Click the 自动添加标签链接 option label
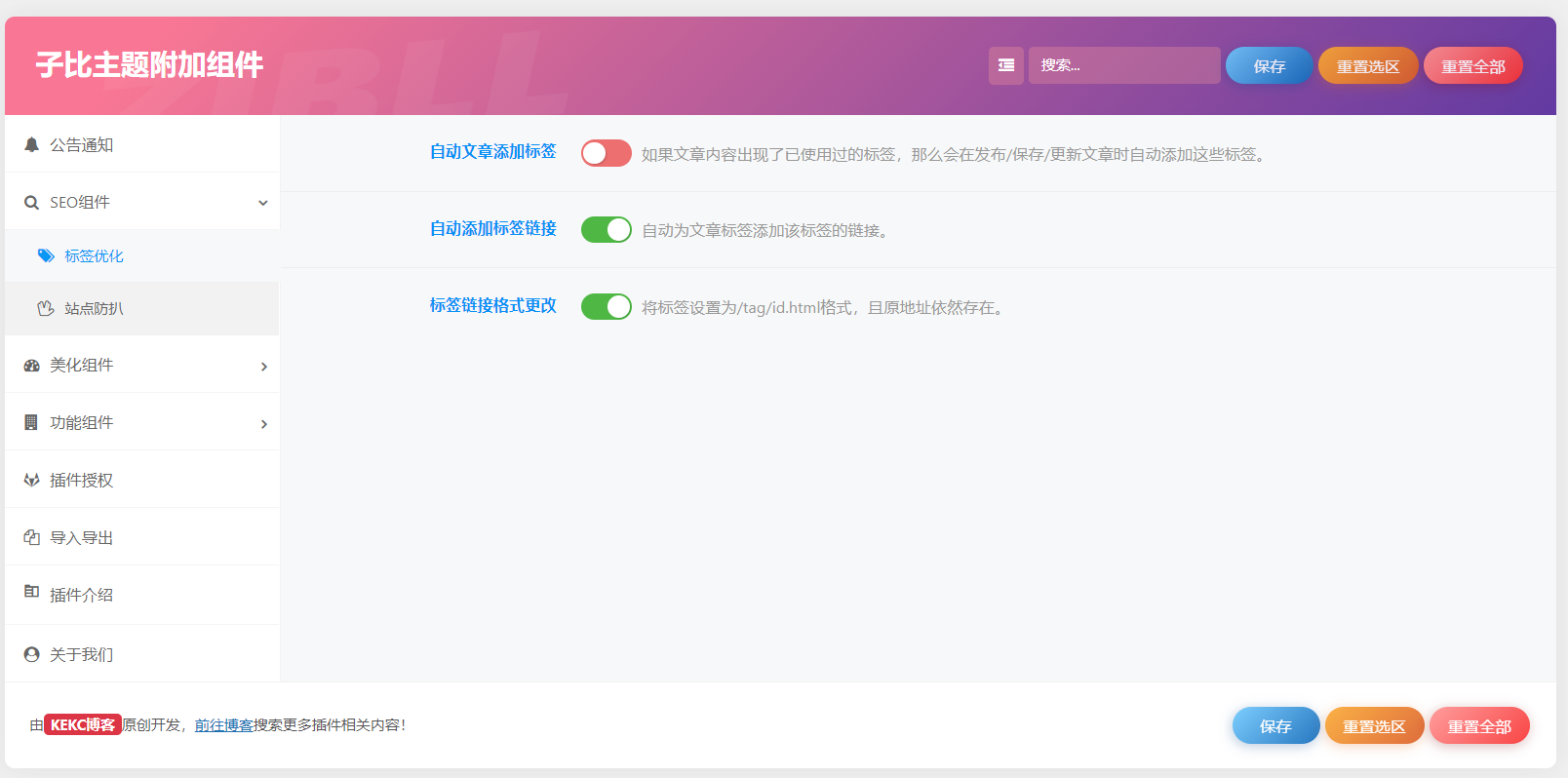 493,228
